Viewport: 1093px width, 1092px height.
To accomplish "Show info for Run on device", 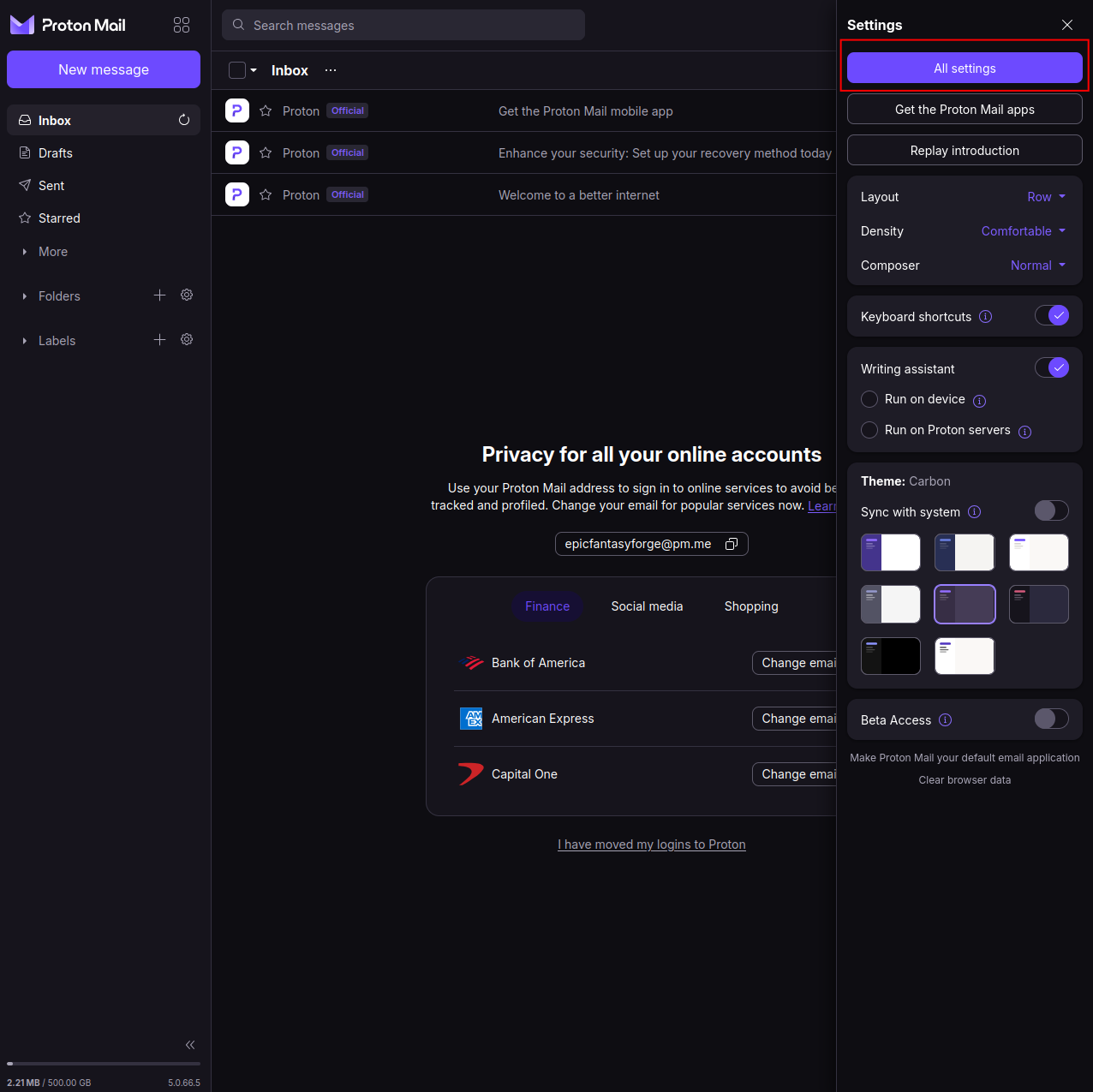I will (x=980, y=401).
